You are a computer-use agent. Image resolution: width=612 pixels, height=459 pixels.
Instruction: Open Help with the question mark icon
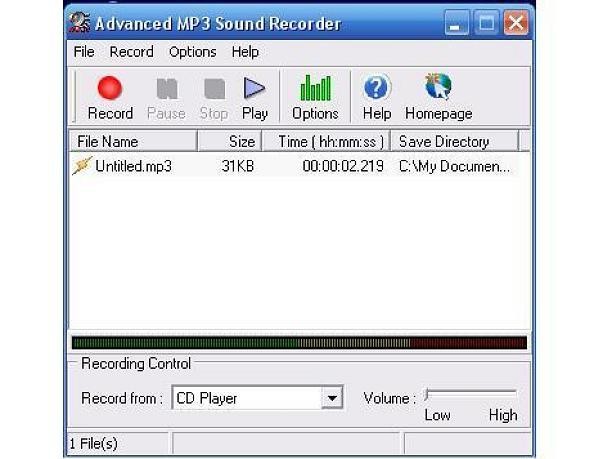(x=377, y=98)
